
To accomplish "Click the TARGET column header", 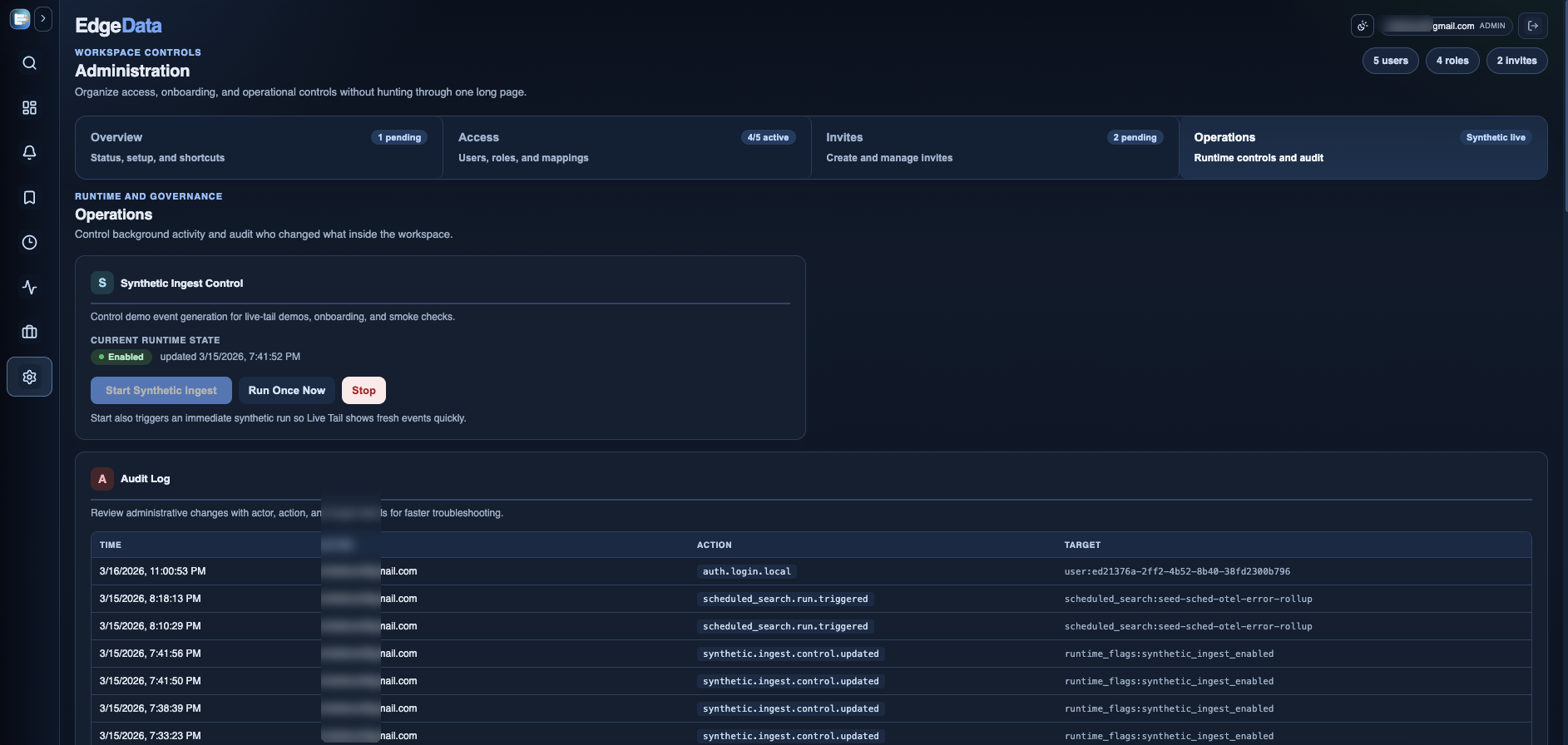I will click(x=1082, y=545).
